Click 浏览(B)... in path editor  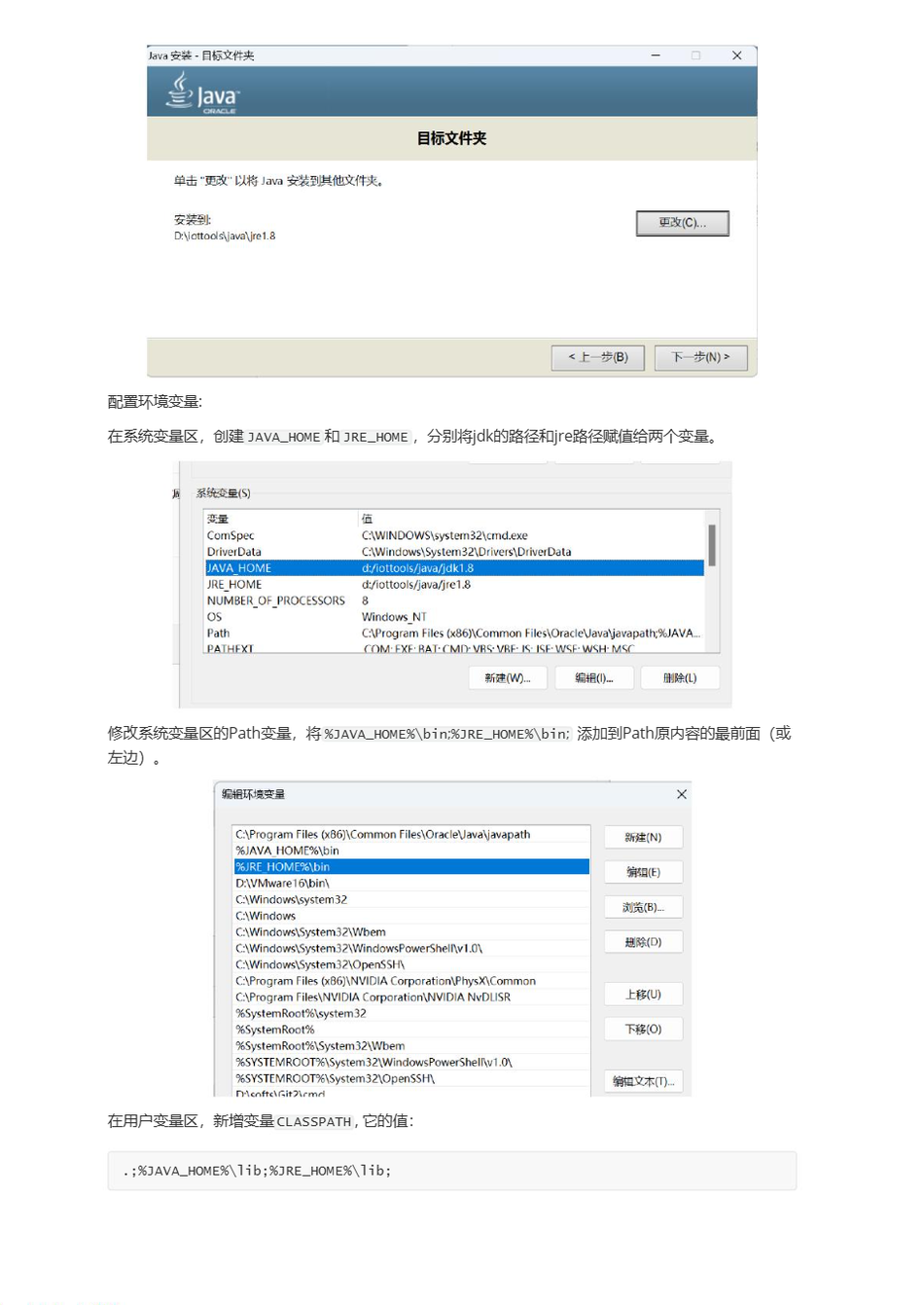[643, 907]
